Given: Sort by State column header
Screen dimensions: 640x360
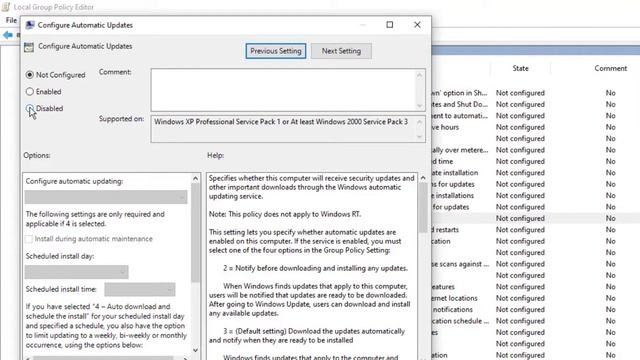Looking at the screenshot, I should 520,69.
